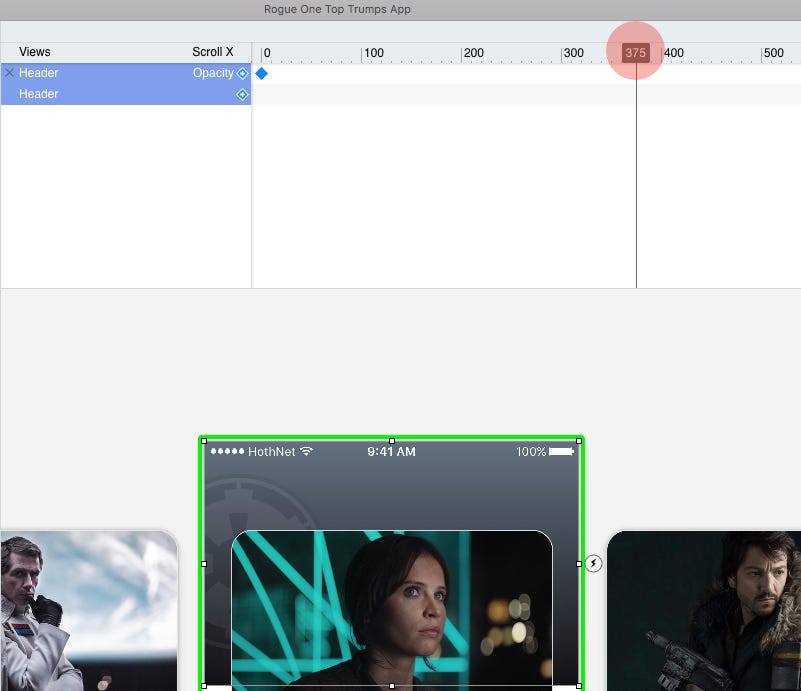Click the top-center selection handle

pyautogui.click(x=392, y=441)
